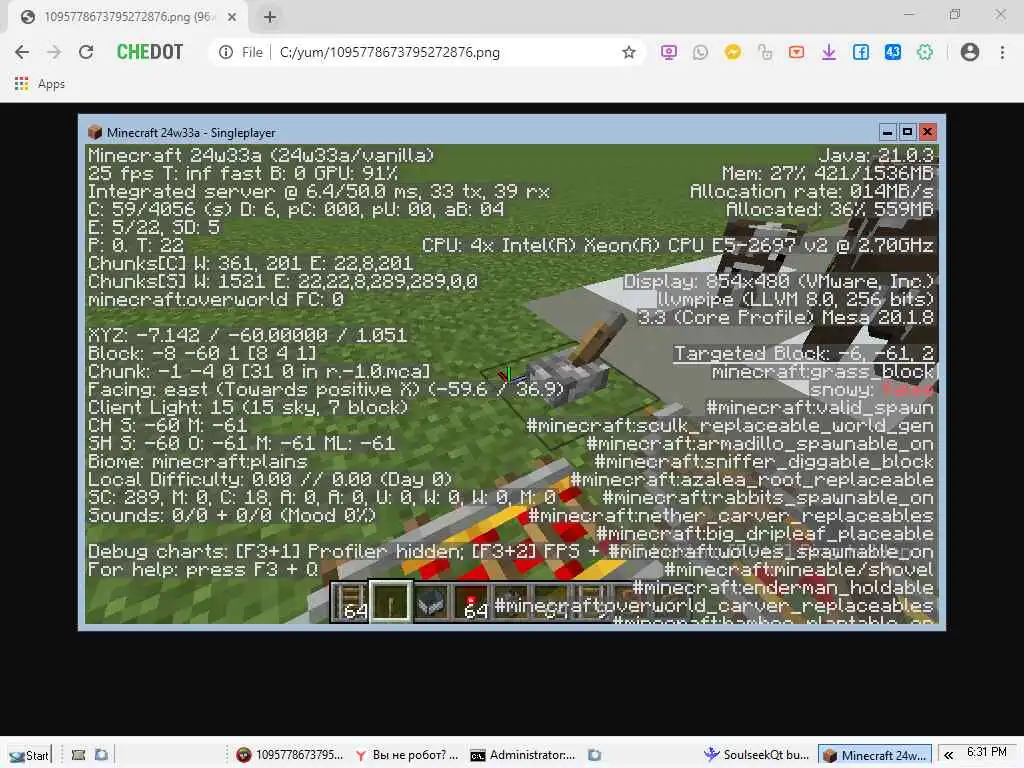Click the 'Client Light: 15' debug line
The height and width of the screenshot is (768, 1024).
[248, 408]
